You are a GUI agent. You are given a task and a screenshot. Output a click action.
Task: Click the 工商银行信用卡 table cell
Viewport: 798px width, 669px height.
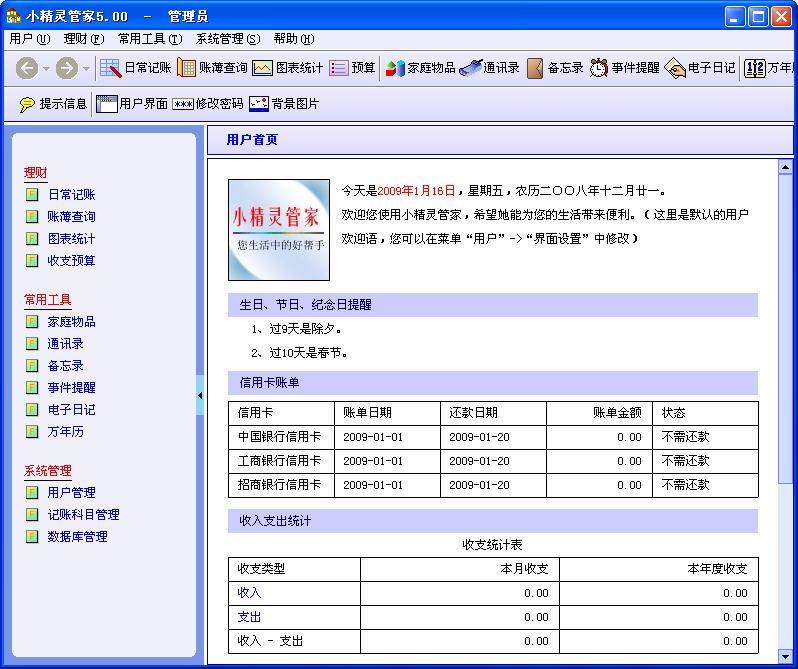281,461
